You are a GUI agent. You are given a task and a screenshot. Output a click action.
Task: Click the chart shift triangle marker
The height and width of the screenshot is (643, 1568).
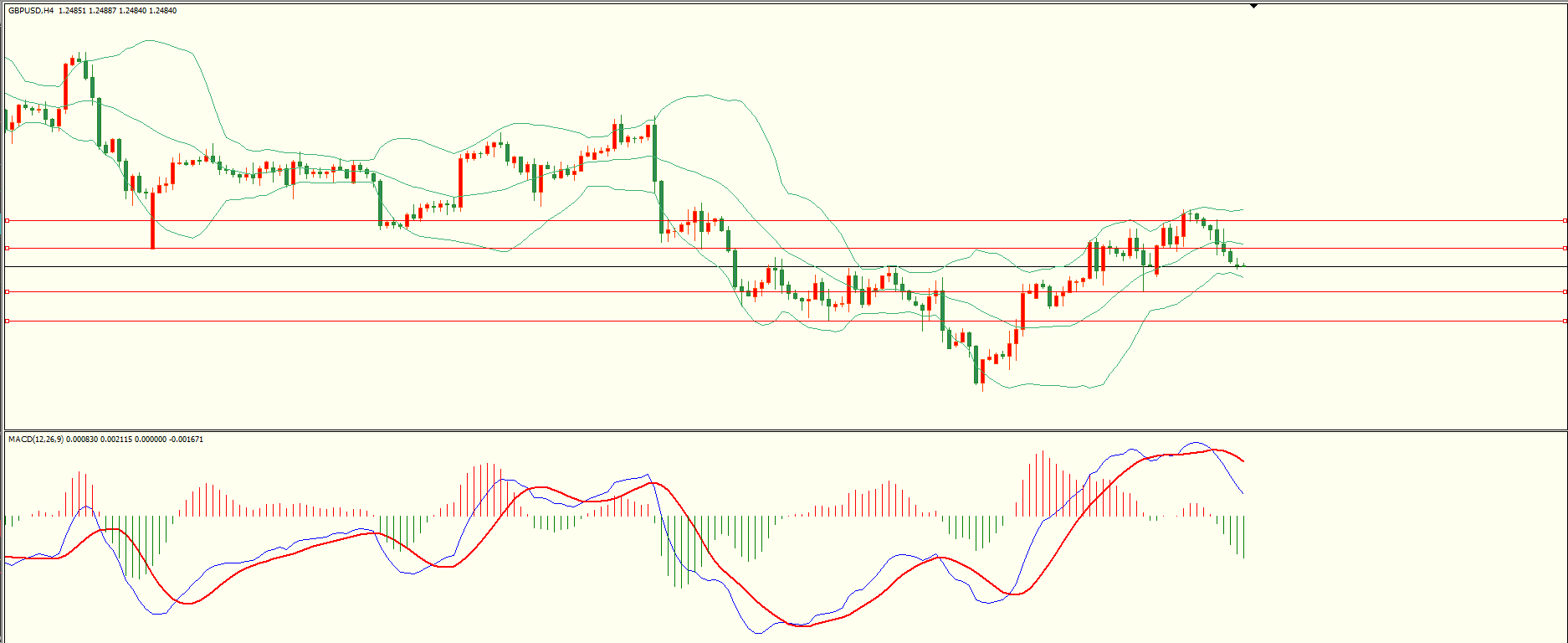[x=1253, y=6]
